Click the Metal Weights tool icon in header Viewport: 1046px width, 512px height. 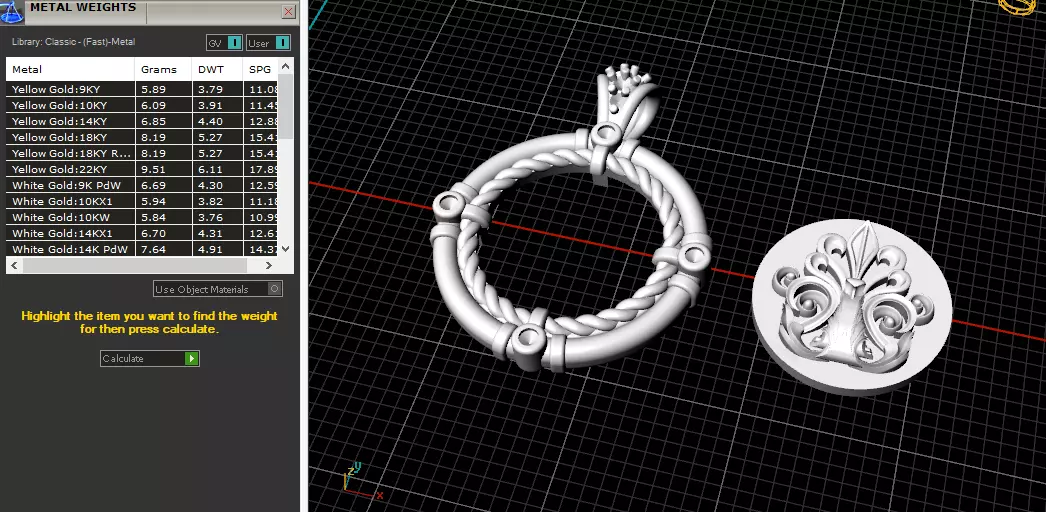(12, 12)
